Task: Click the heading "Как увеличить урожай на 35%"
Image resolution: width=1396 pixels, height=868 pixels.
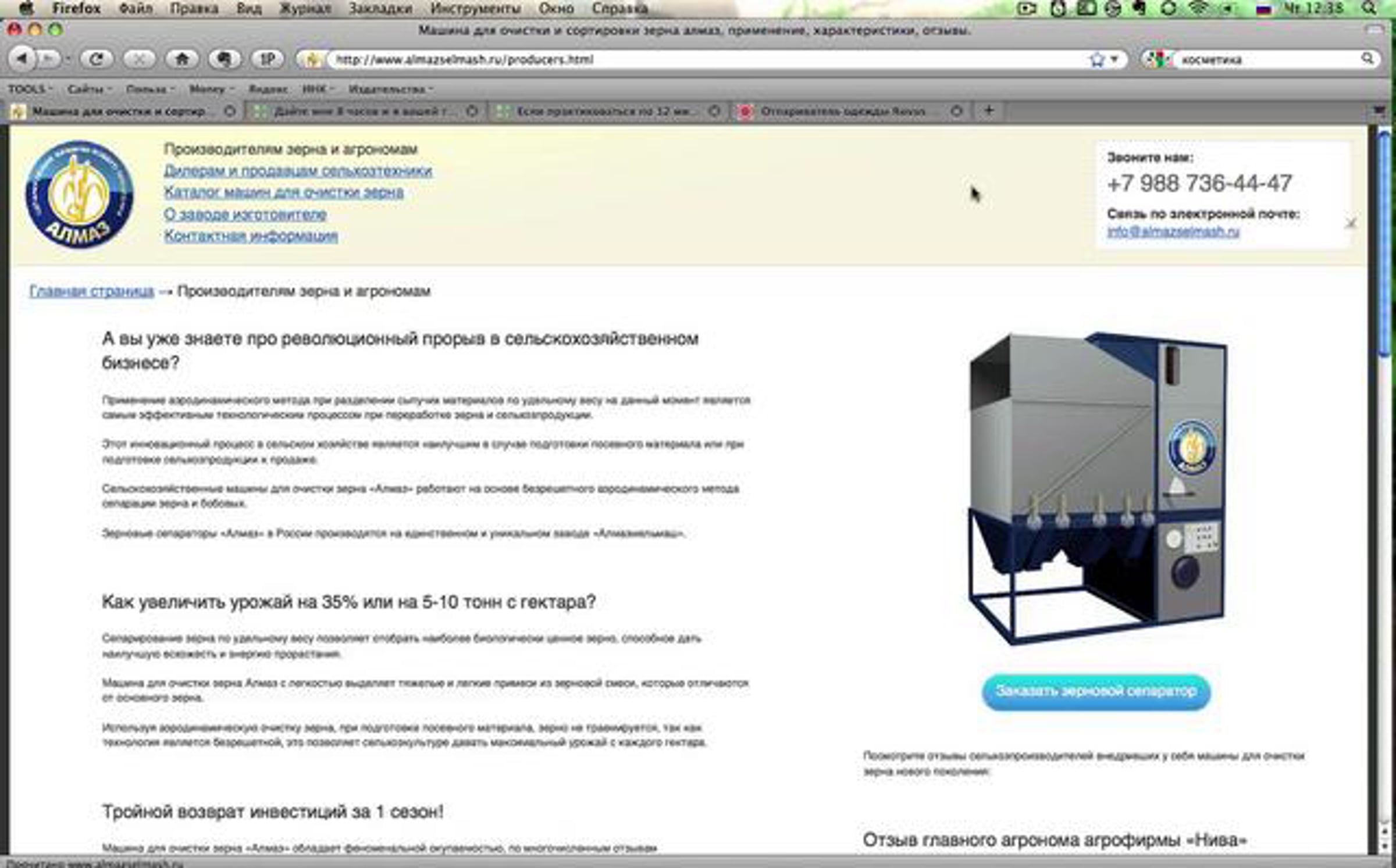Action: 349,602
